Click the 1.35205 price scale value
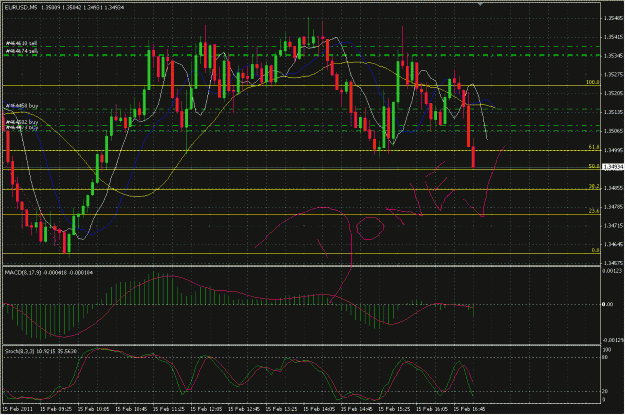 click(613, 93)
